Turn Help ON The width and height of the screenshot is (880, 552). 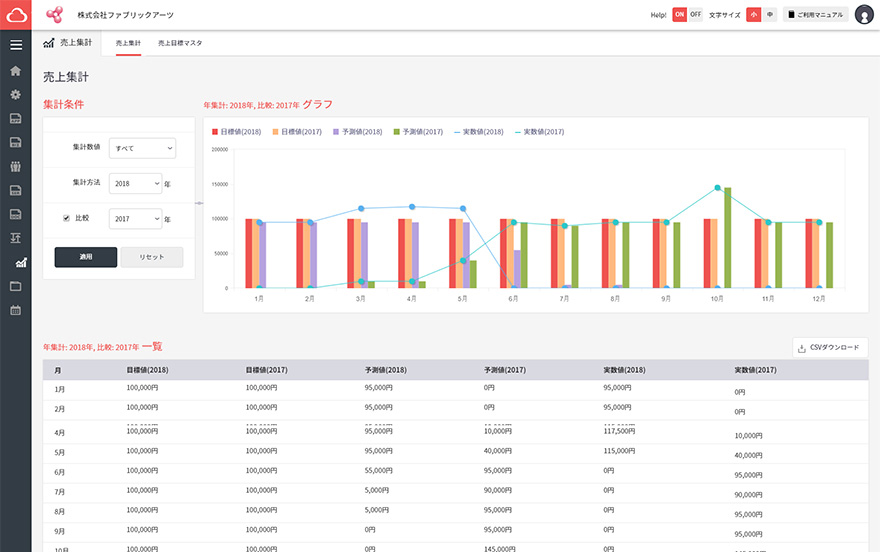[680, 15]
